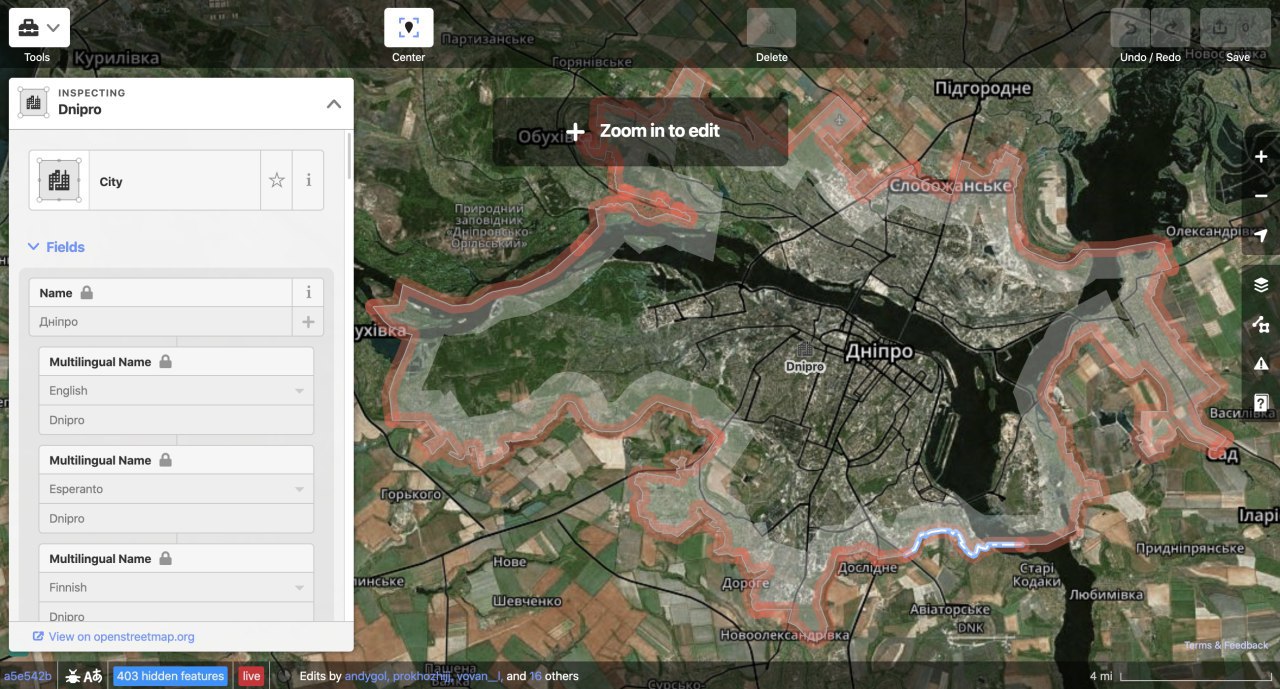Click the Dnipro city icon on map
1280x689 pixels.
coord(805,349)
